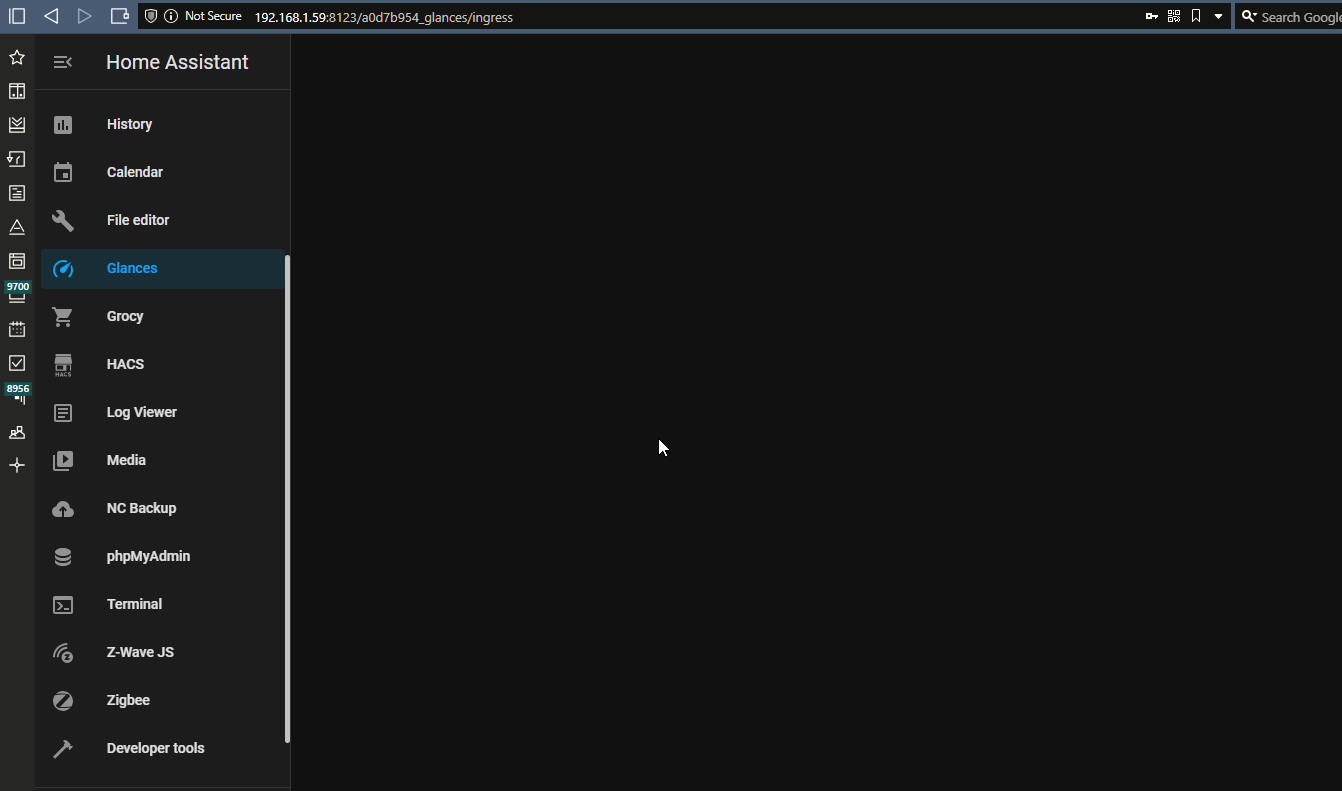The image size is (1342, 791).
Task: Open Z-Wave JS using its wave icon
Action: coord(62,652)
